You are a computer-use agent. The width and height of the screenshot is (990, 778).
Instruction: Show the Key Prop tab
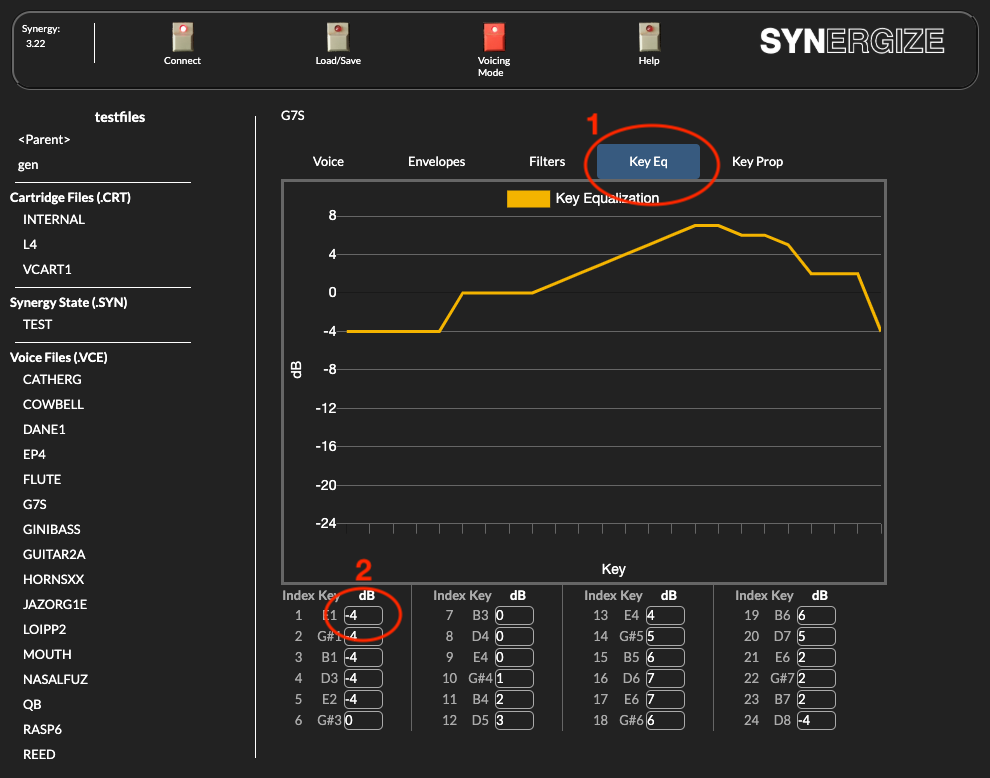(757, 162)
